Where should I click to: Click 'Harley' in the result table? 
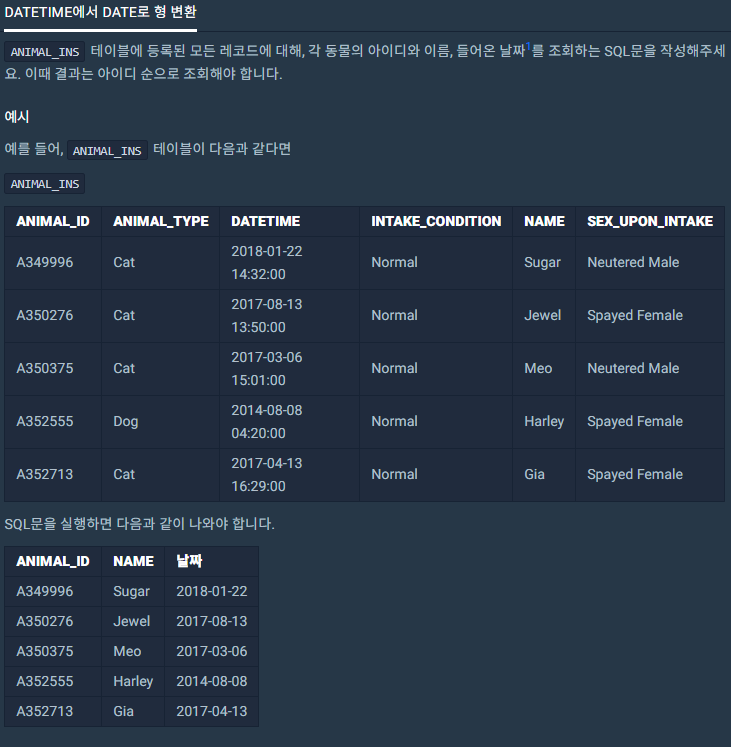[x=133, y=682]
